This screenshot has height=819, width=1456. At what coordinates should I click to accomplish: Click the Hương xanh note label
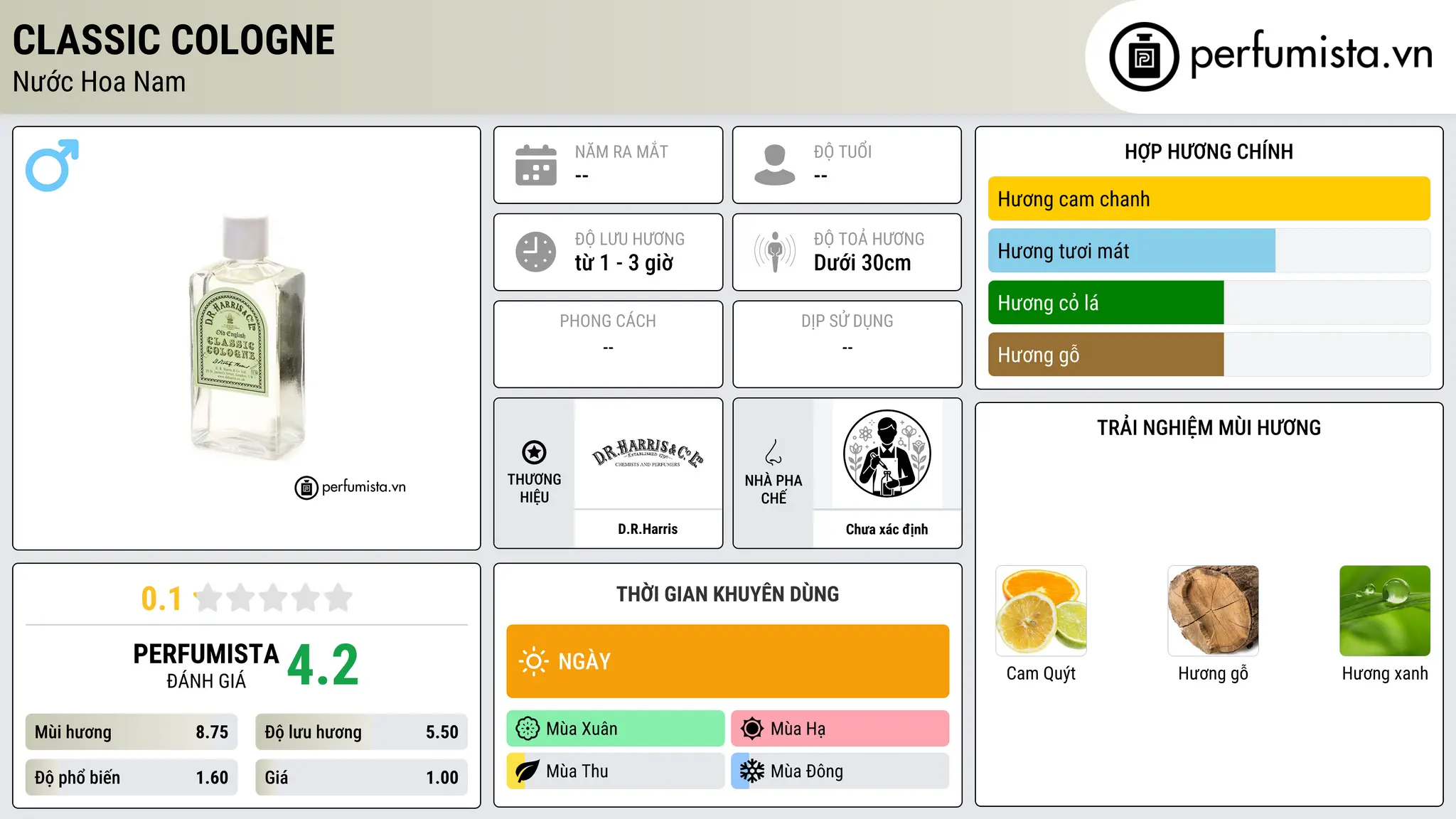click(x=1385, y=673)
